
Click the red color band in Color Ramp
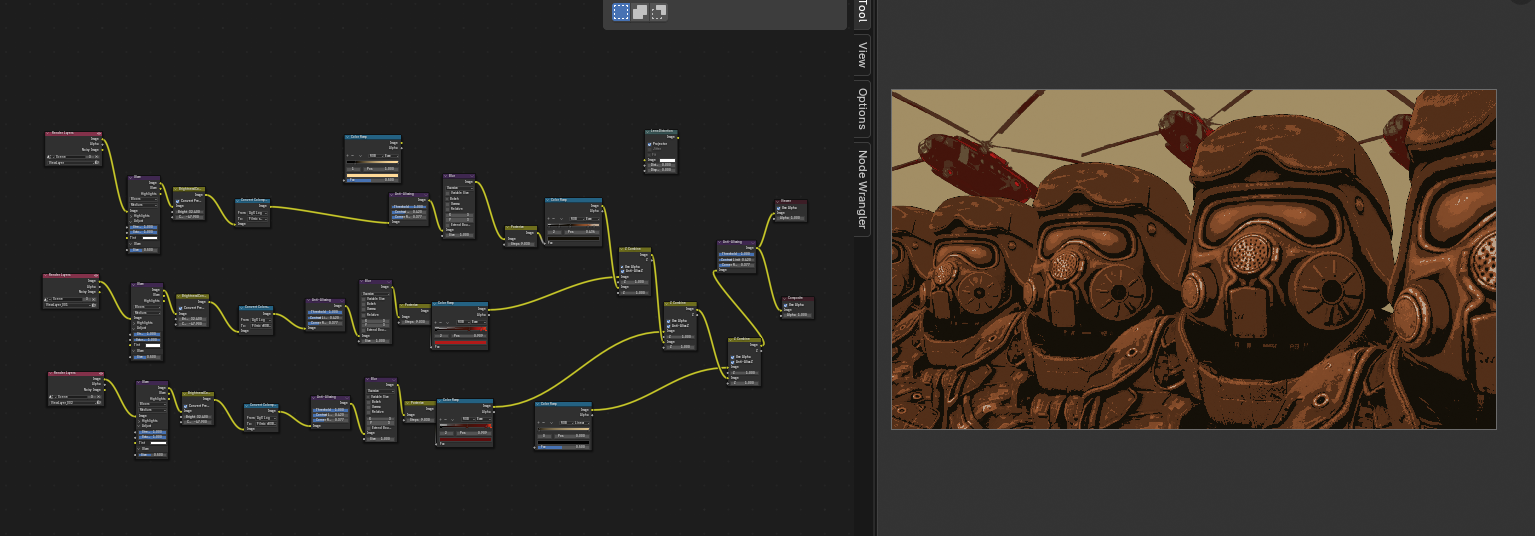[x=461, y=343]
